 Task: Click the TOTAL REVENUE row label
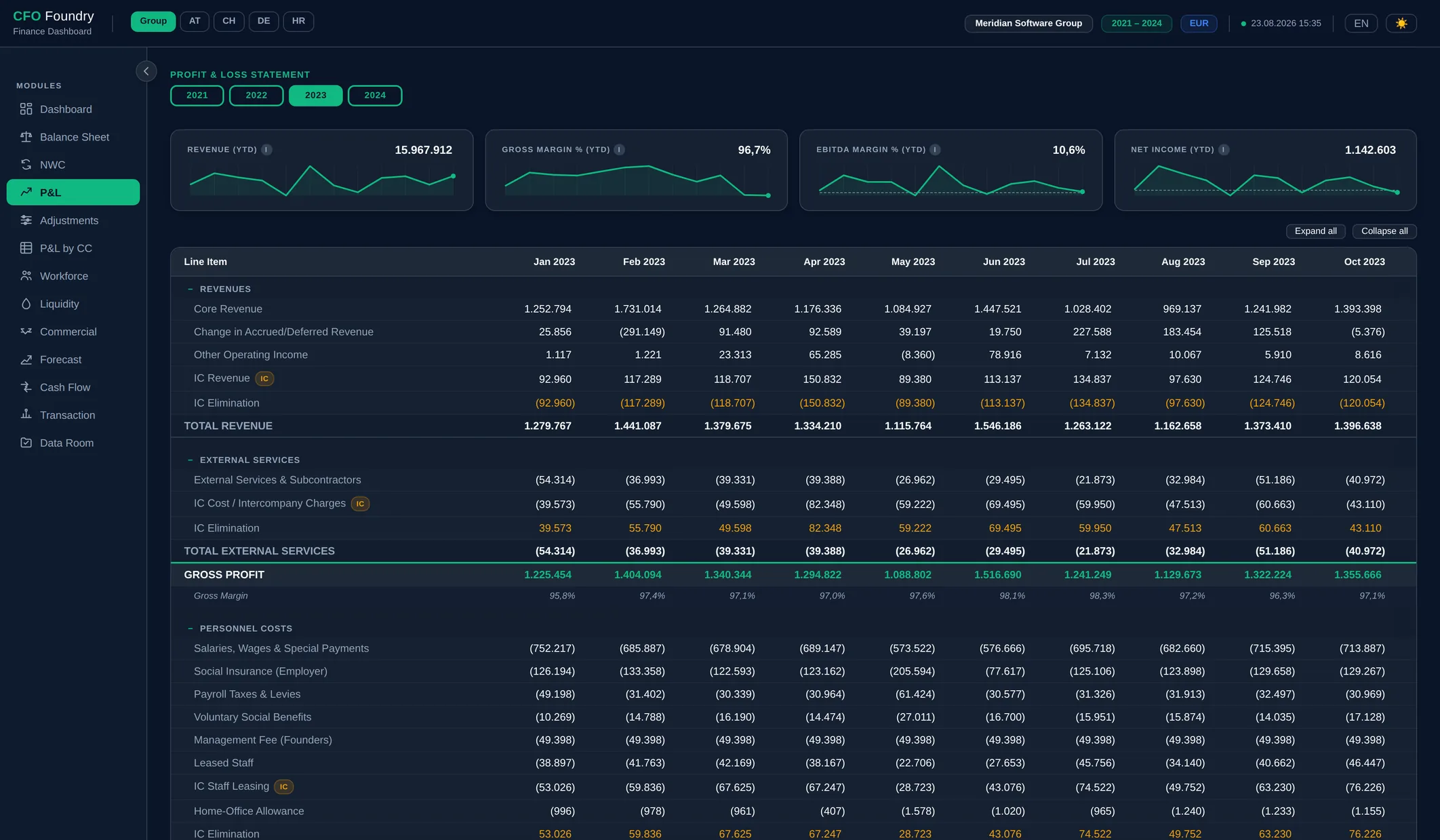coord(228,426)
